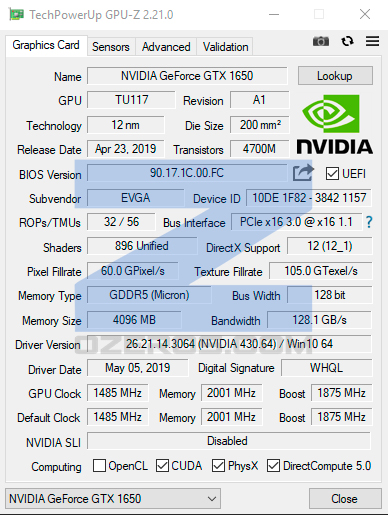This screenshot has width=388, height=515.
Task: Click the Lookup button
Action: coord(335,76)
